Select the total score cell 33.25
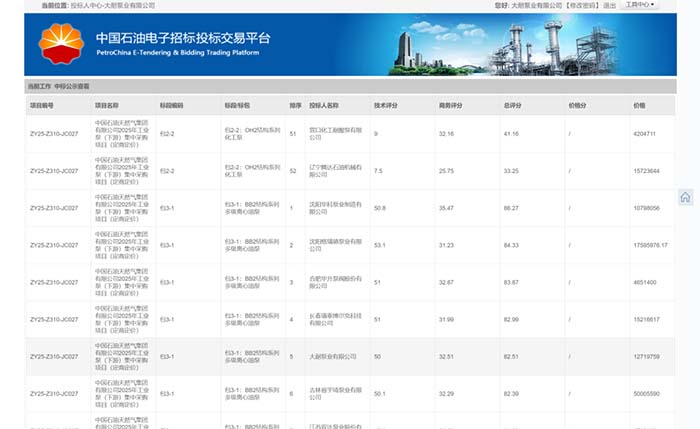Screen dimensions: 700x429 pos(511,171)
